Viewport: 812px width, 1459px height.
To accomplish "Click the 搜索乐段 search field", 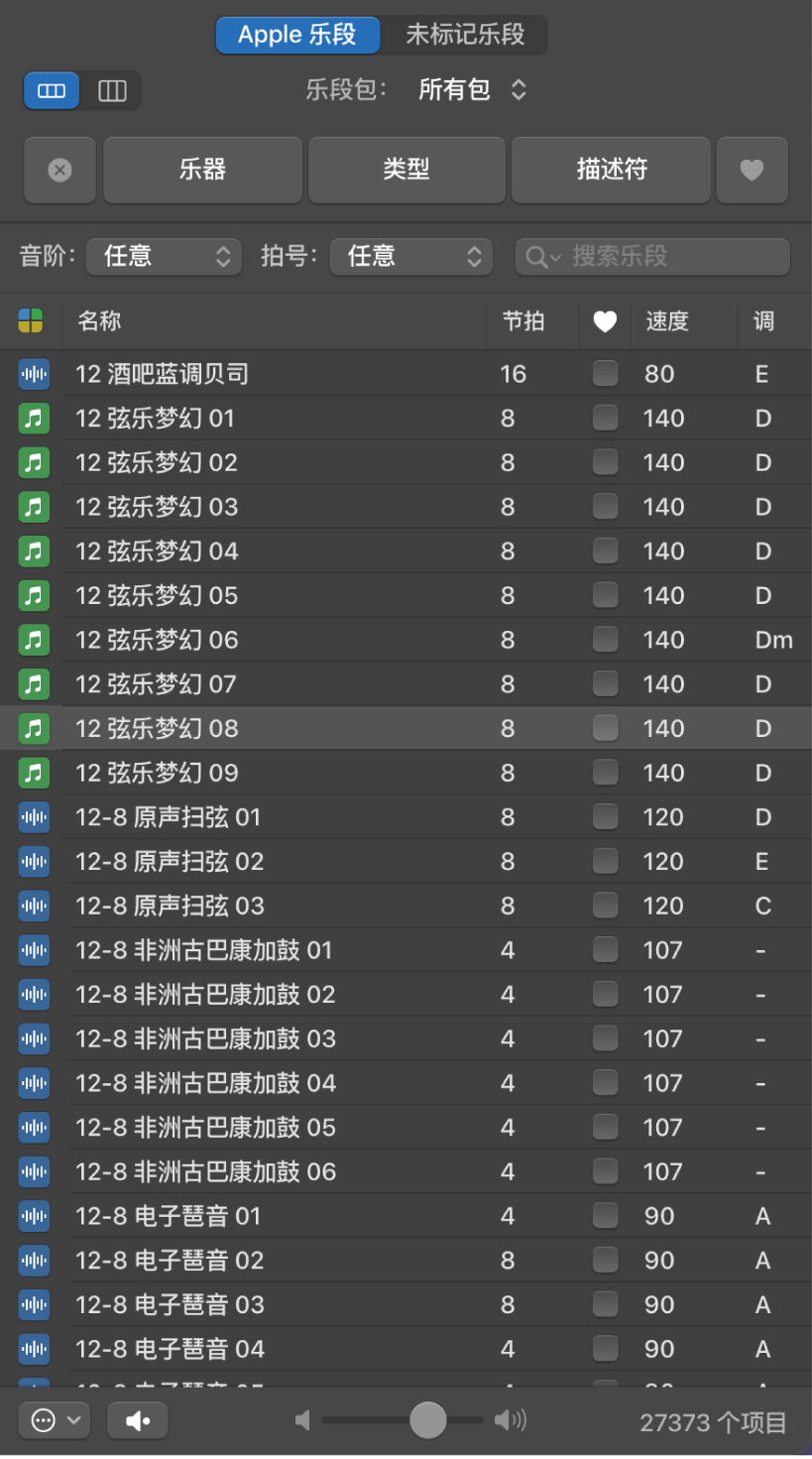I will click(x=652, y=257).
